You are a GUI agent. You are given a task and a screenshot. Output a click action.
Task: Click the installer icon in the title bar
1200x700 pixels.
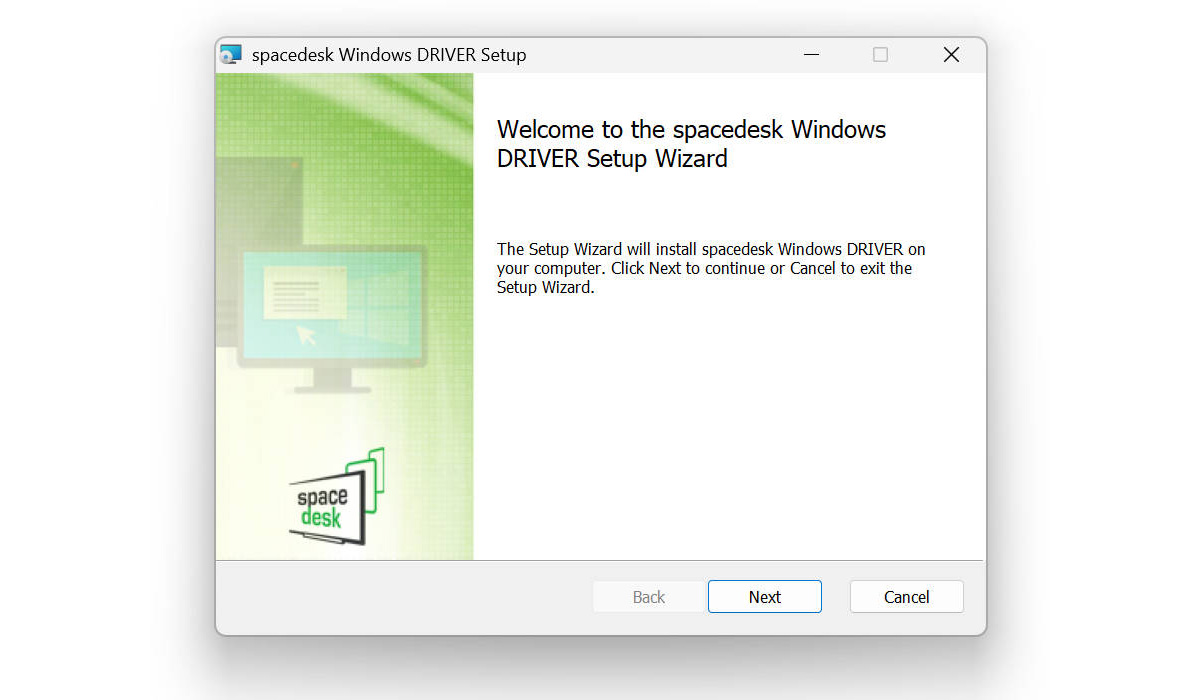231,55
